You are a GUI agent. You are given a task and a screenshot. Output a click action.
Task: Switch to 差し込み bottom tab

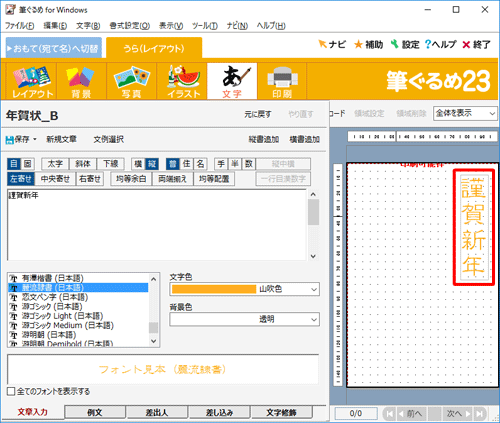(219, 412)
